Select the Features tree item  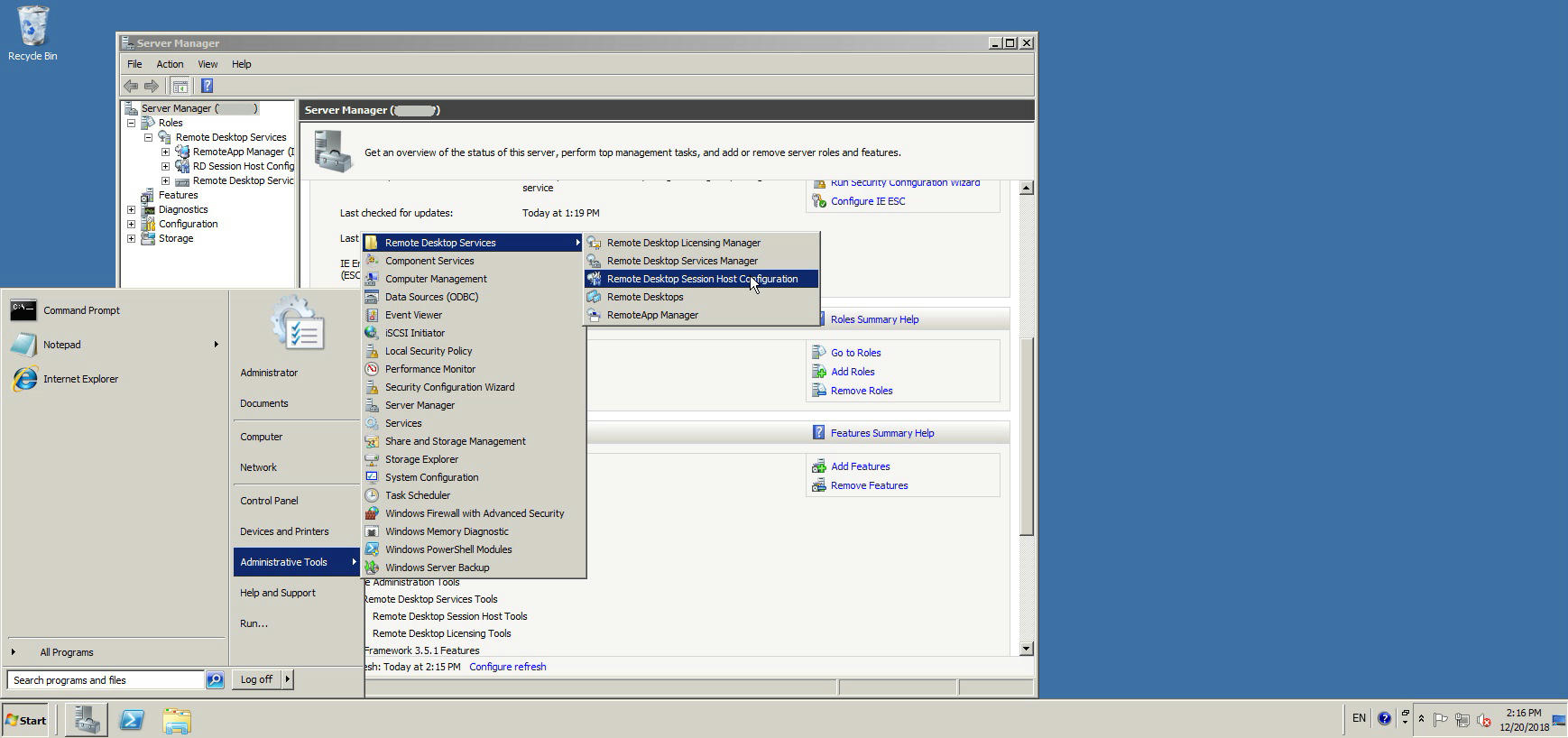pos(178,195)
